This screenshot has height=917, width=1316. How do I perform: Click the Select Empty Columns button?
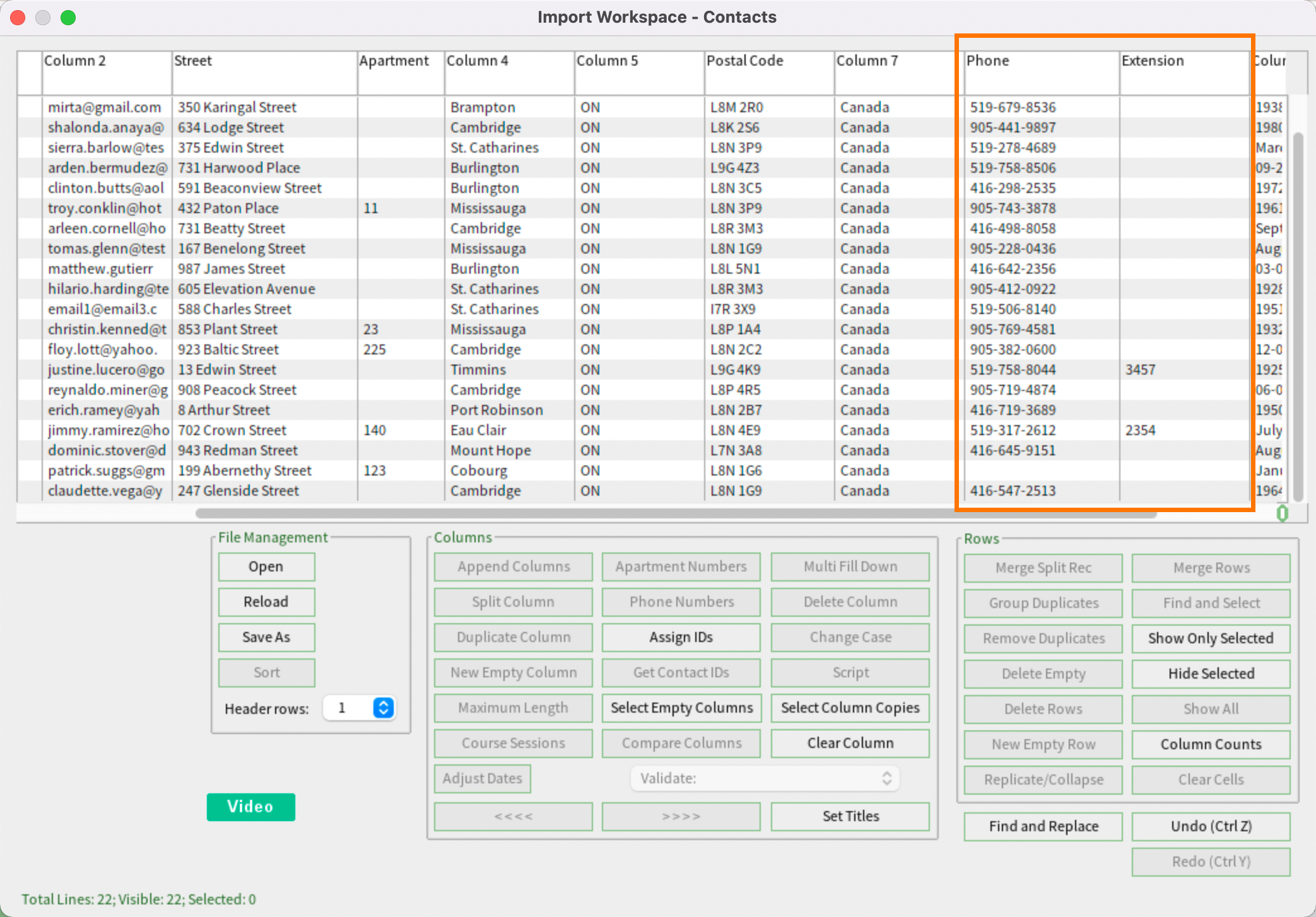tap(681, 708)
